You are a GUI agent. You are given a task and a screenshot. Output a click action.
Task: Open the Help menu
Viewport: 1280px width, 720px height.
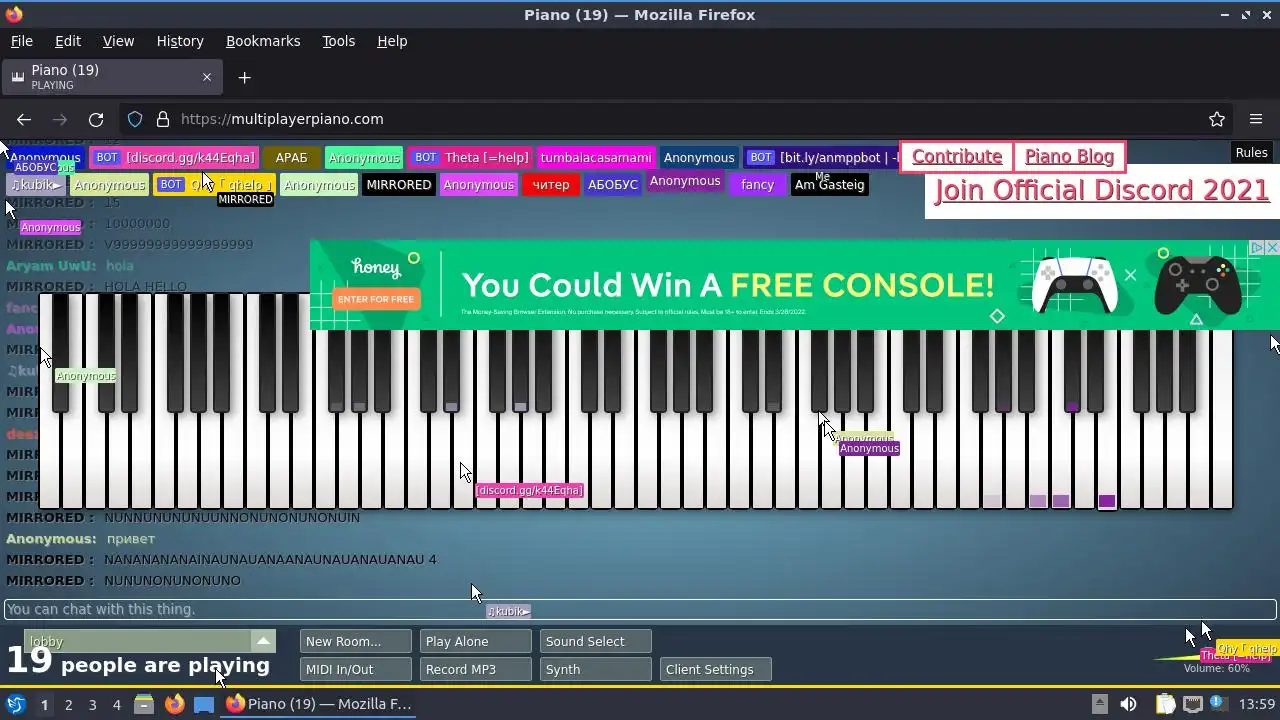pyautogui.click(x=392, y=41)
